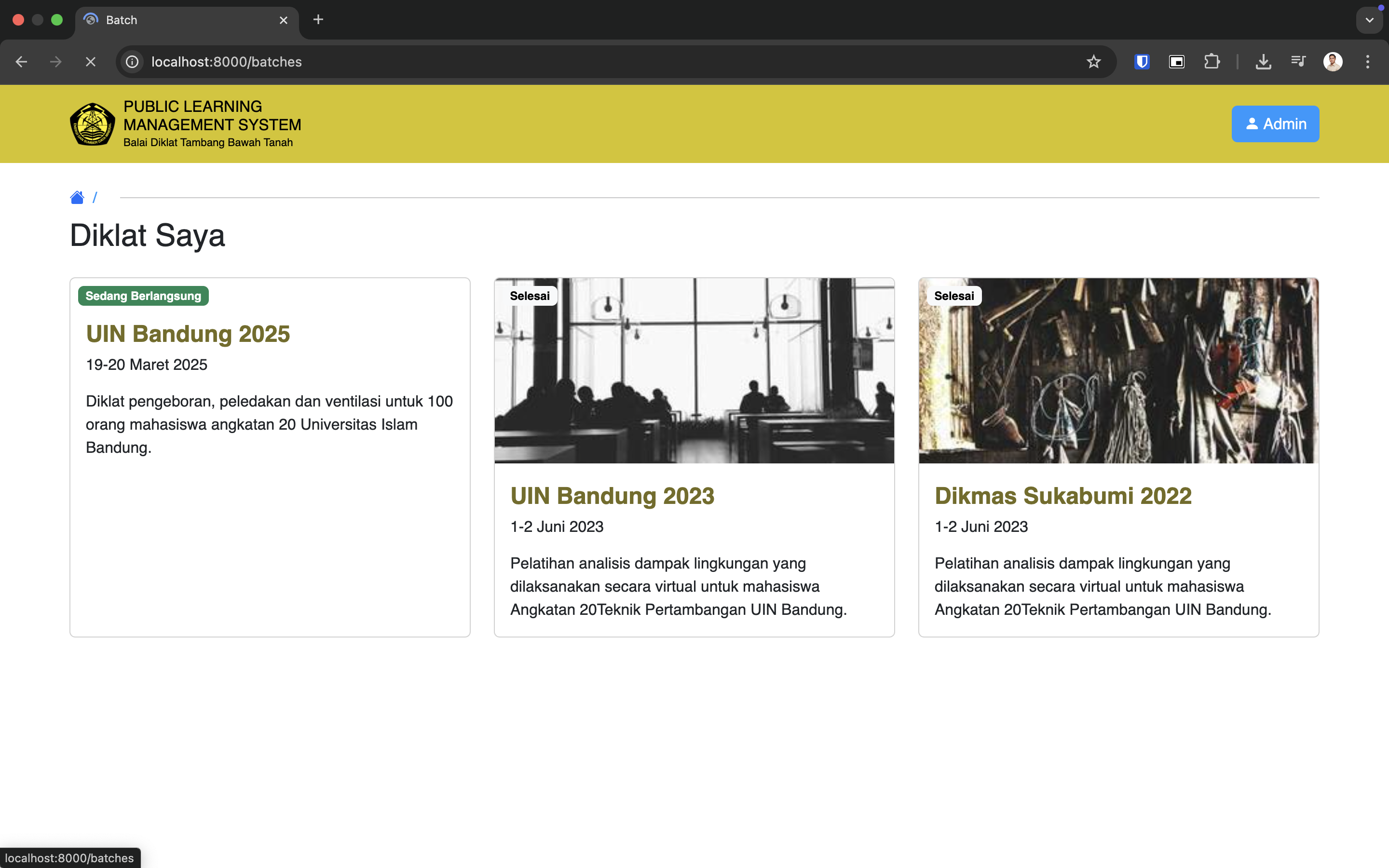Image resolution: width=1389 pixels, height=868 pixels.
Task: Open Chrome three-dot menu
Action: point(1368,62)
